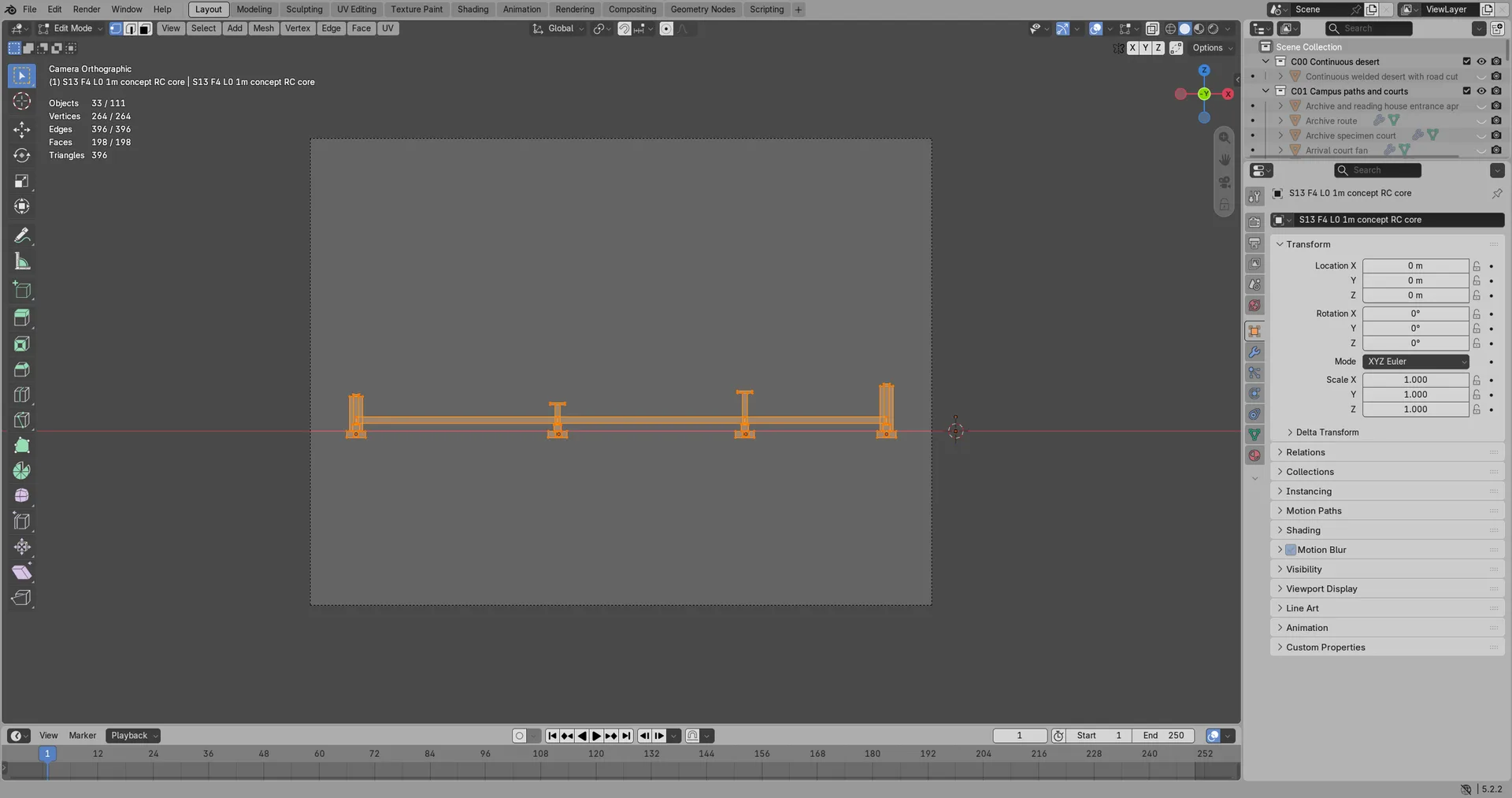Open the Material properties tab
The width and height of the screenshot is (1512, 798).
pyautogui.click(x=1254, y=455)
